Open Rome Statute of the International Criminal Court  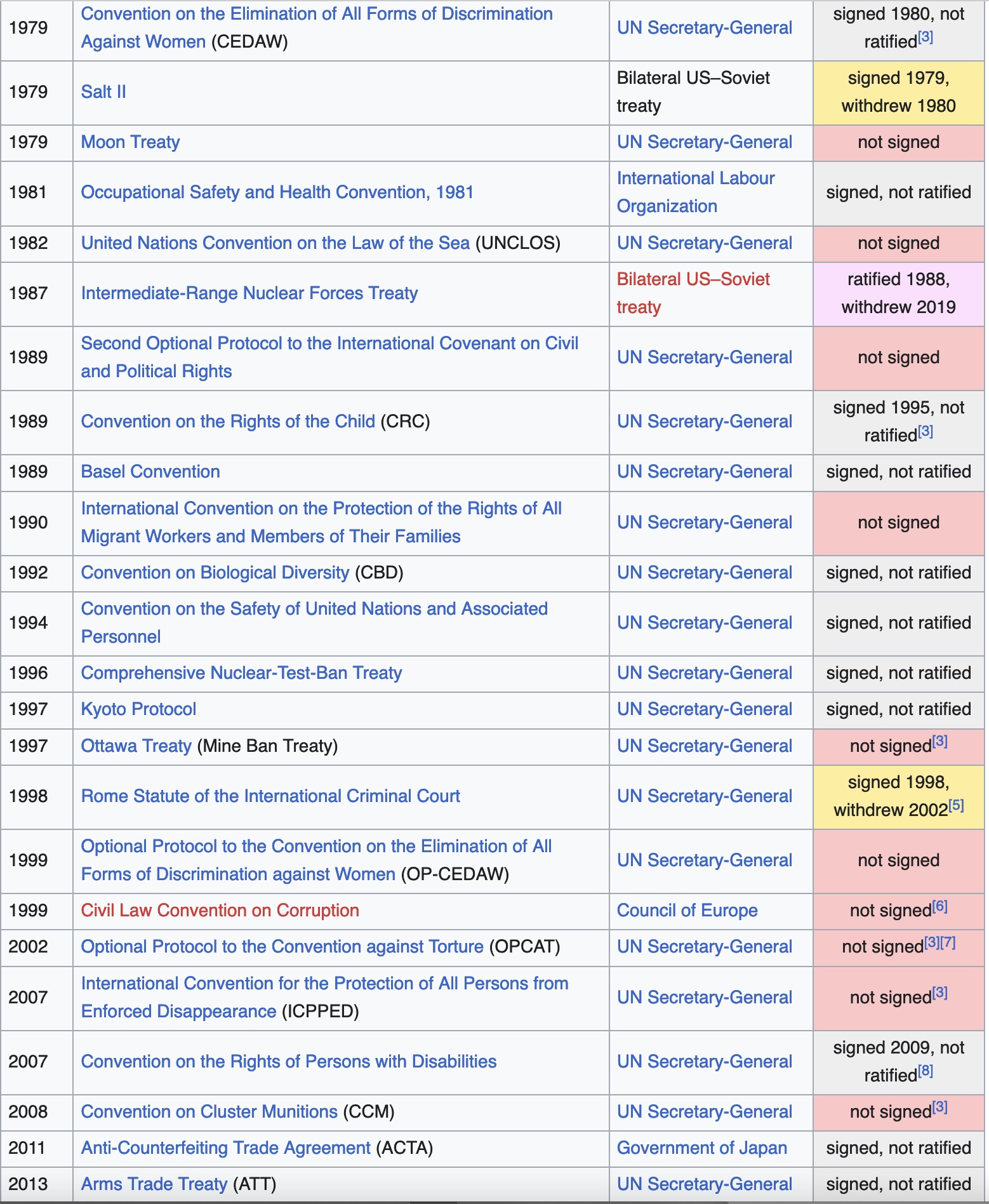point(270,796)
